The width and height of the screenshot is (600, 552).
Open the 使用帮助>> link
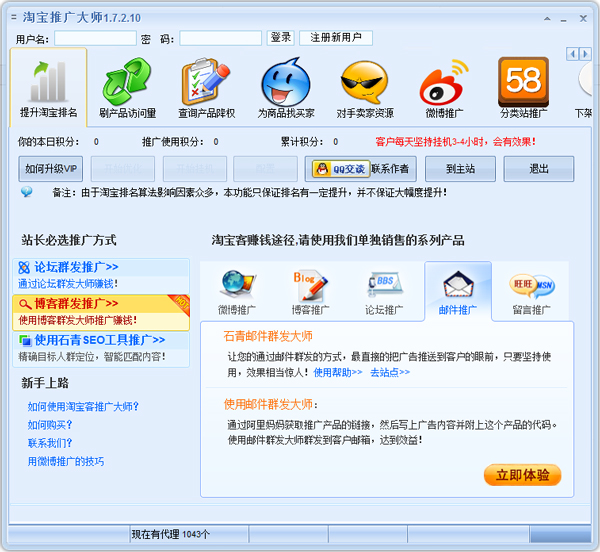tap(338, 372)
